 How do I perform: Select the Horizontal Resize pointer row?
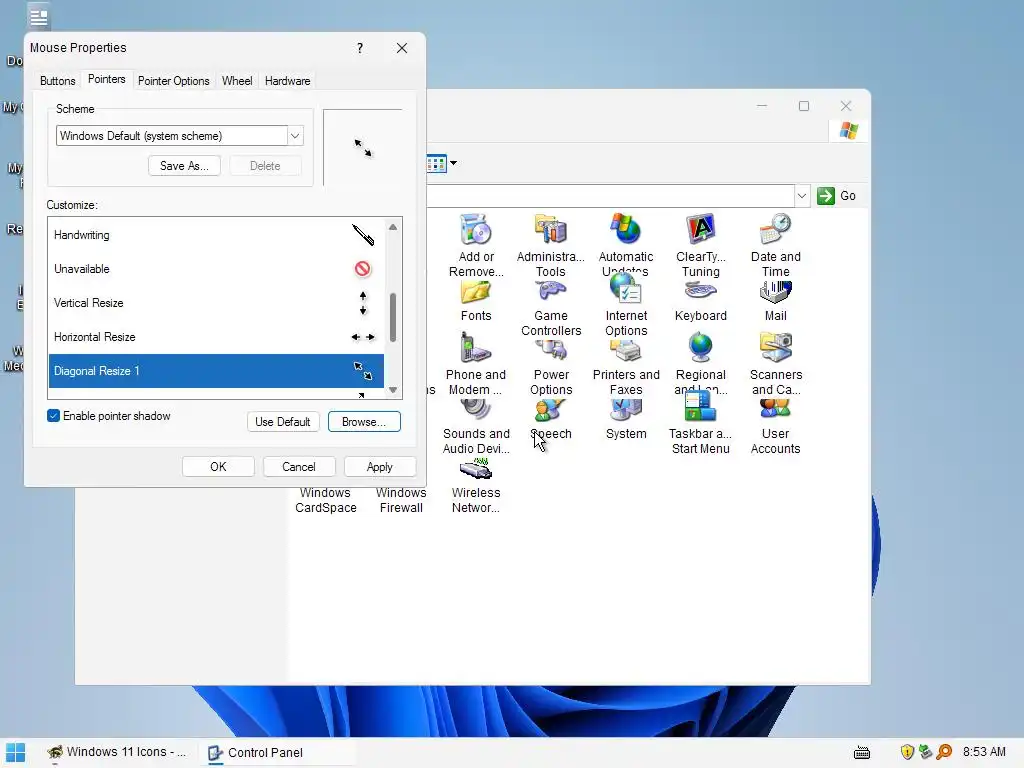click(216, 337)
